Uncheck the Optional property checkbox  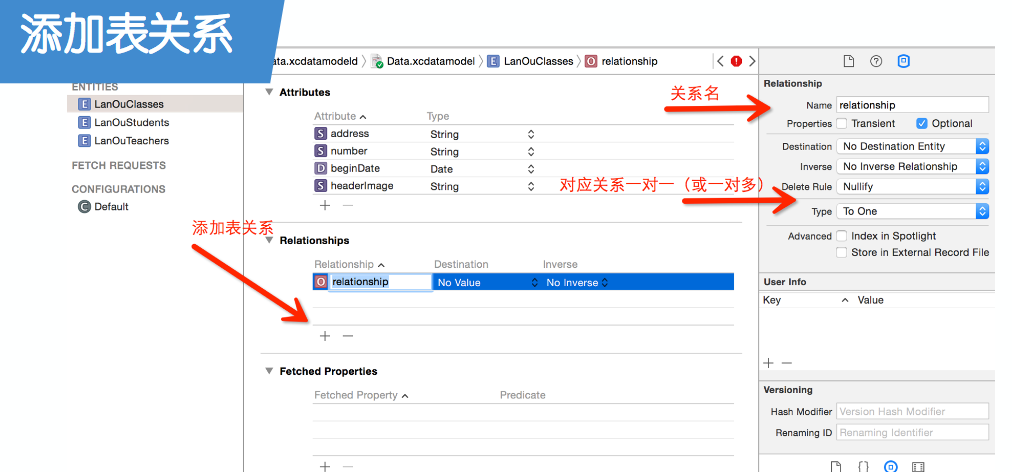point(922,124)
